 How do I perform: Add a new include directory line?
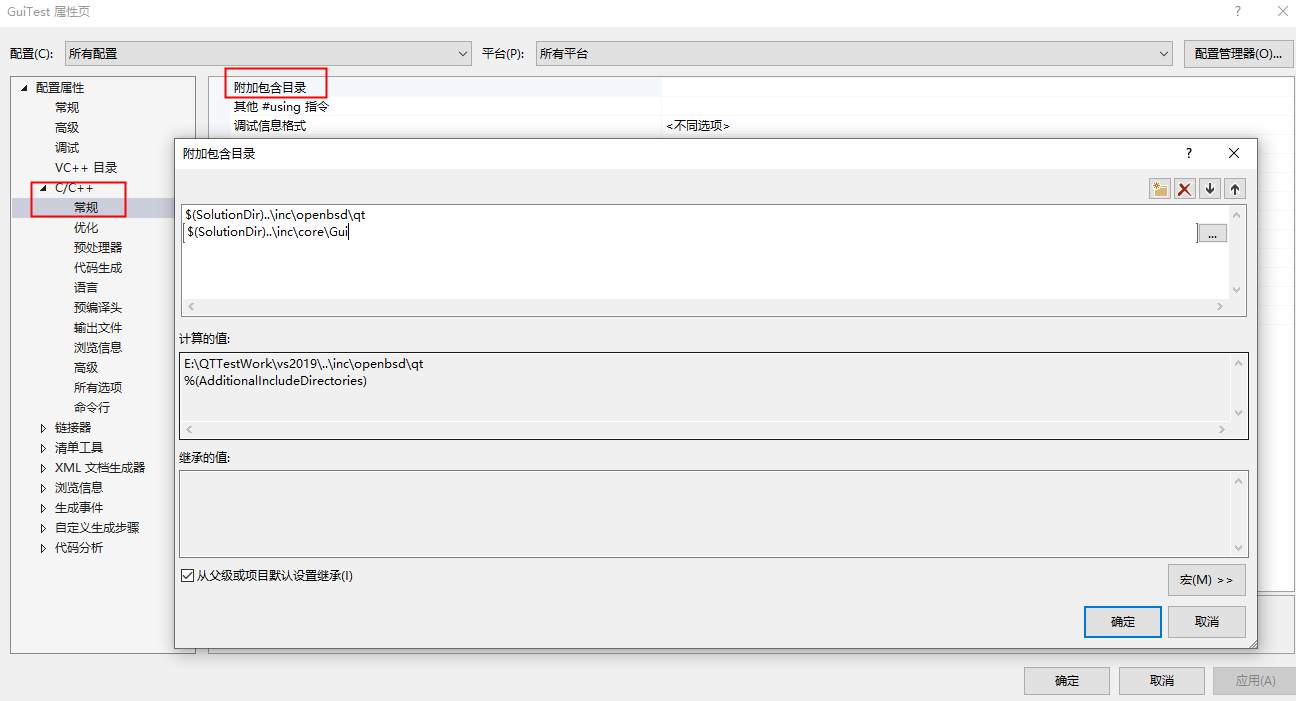tap(1160, 189)
